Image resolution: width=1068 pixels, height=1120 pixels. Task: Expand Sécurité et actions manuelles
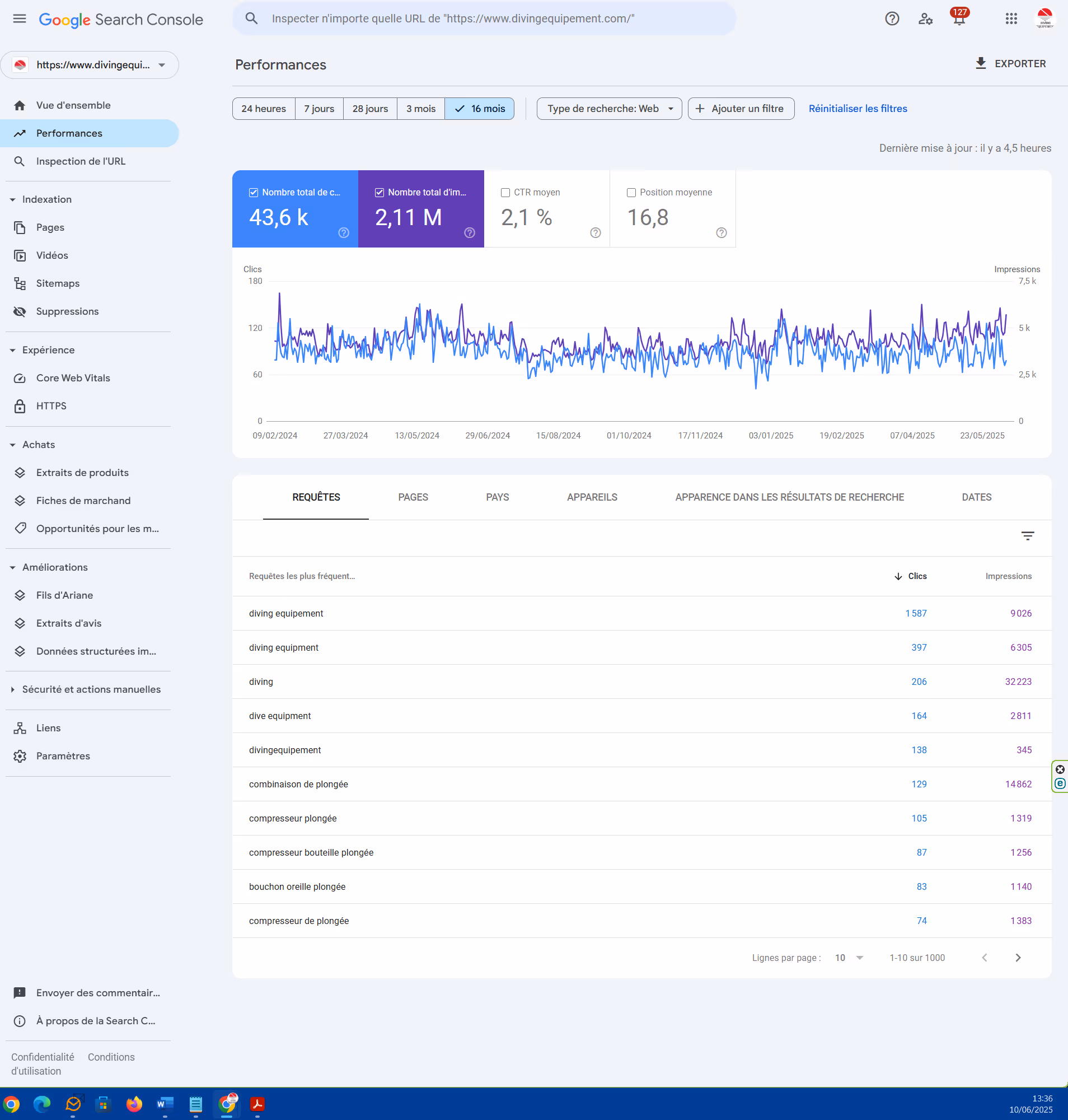(x=12, y=689)
